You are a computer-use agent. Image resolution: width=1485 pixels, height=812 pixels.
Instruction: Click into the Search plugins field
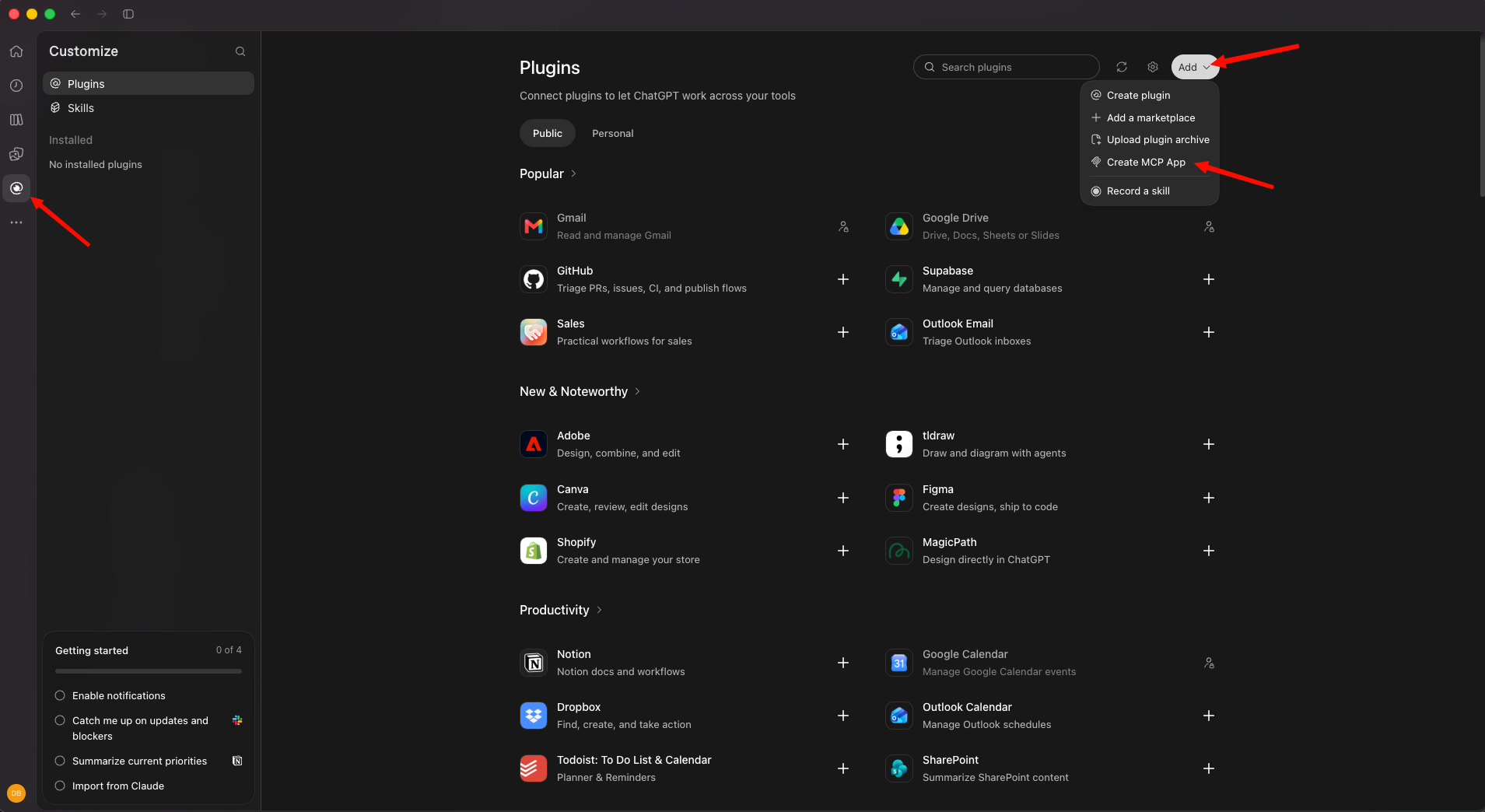[1006, 67]
